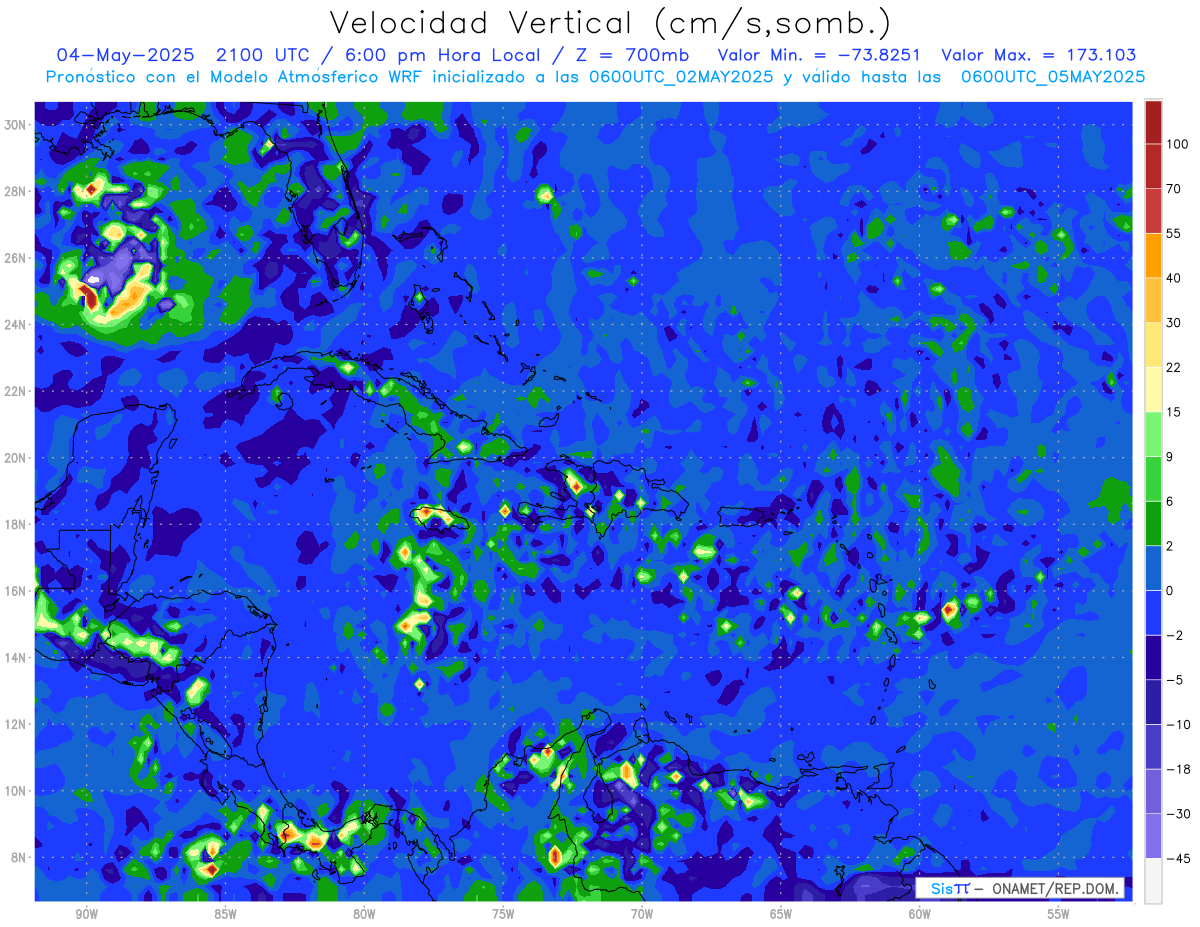
Task: Click the "16N" latitude label
Action: [16, 591]
